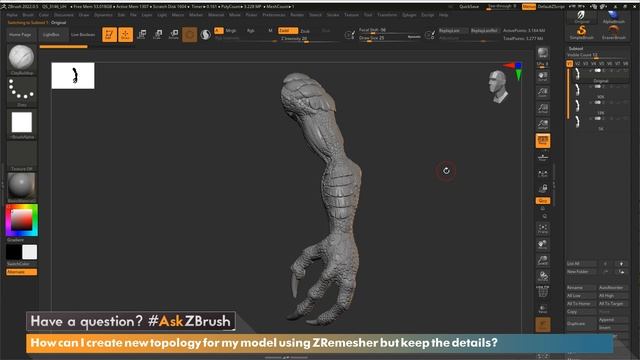Toggle Edit mode button
The image size is (640, 360).
[109, 35]
